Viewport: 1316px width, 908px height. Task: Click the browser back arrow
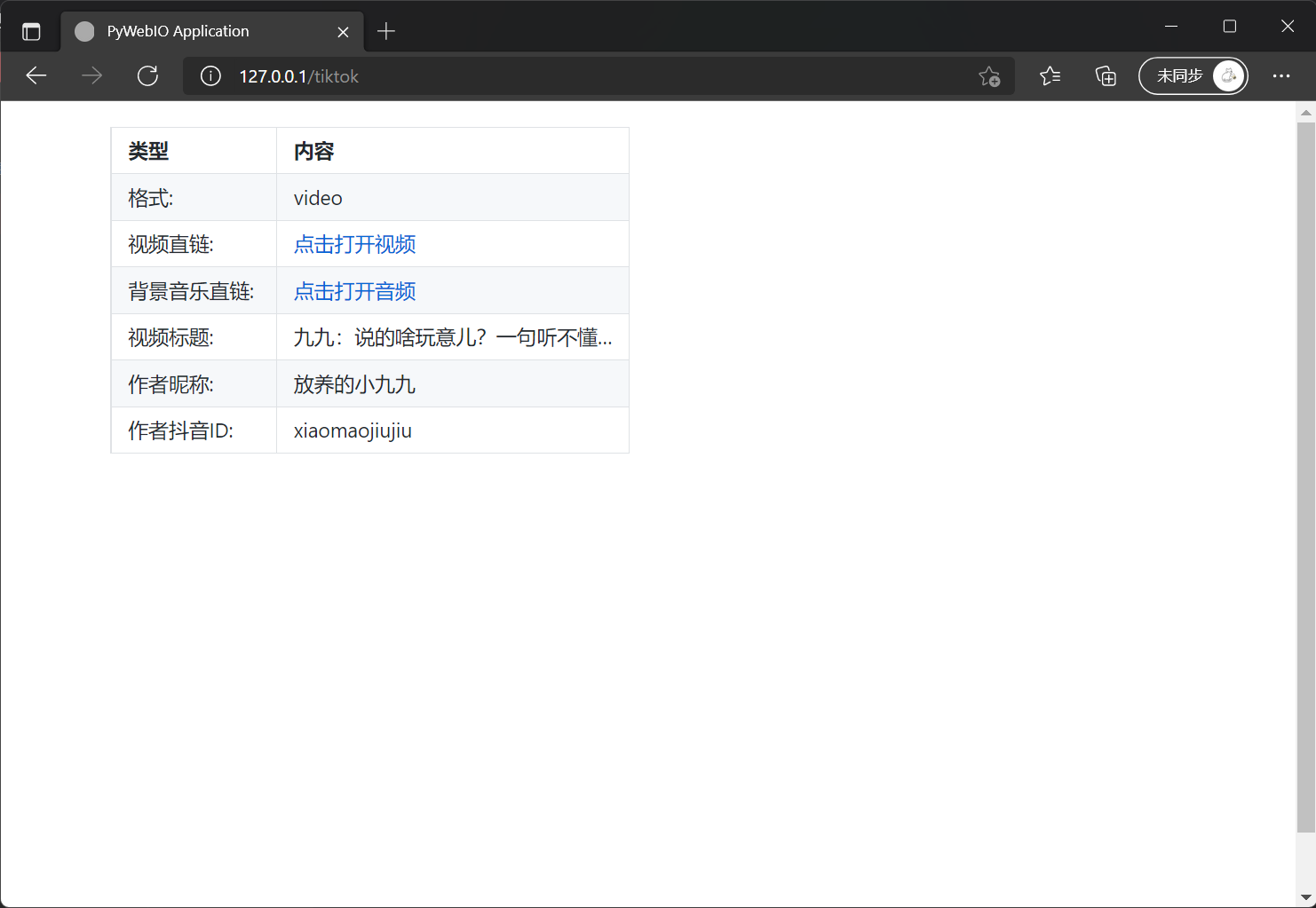click(36, 76)
